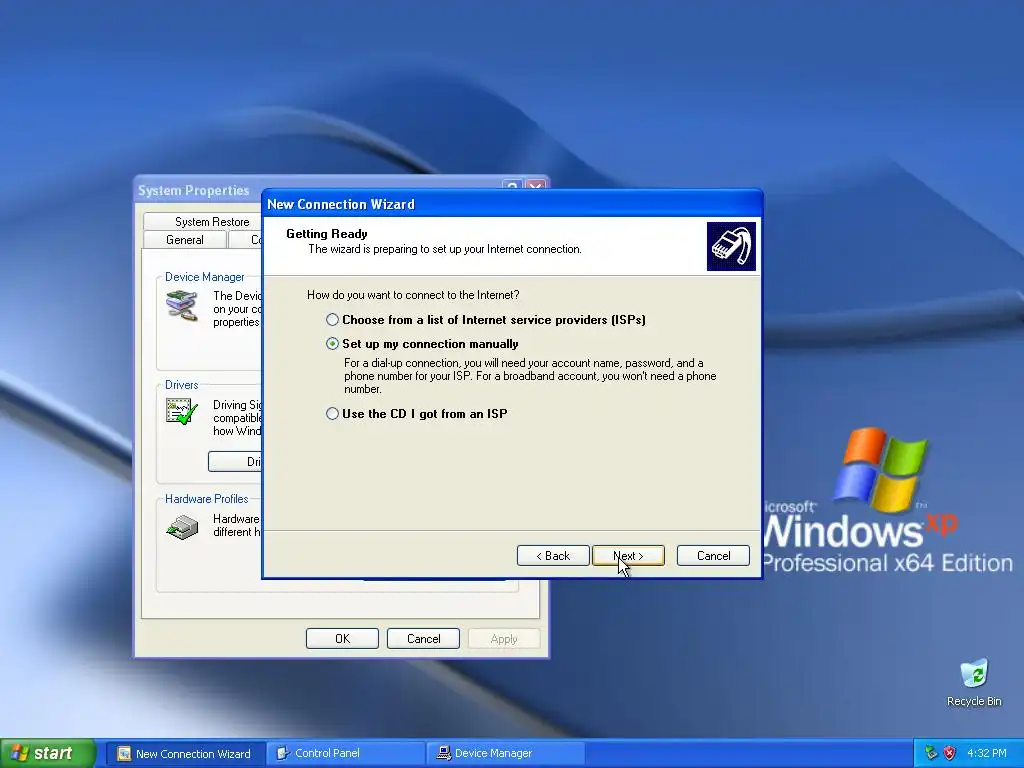Click 'How do you want to connect' question text

coord(413,295)
